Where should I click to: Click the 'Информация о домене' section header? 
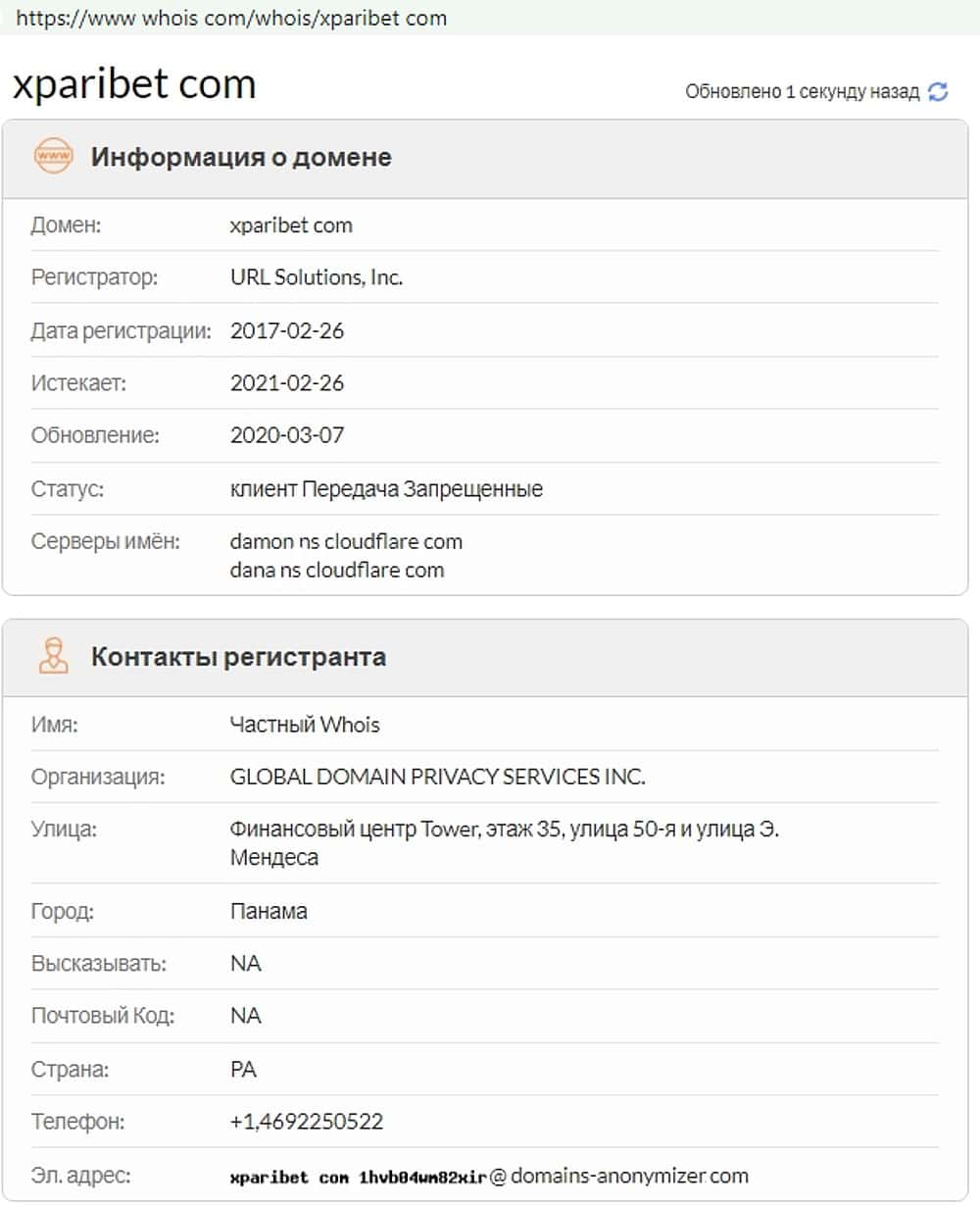point(241,157)
